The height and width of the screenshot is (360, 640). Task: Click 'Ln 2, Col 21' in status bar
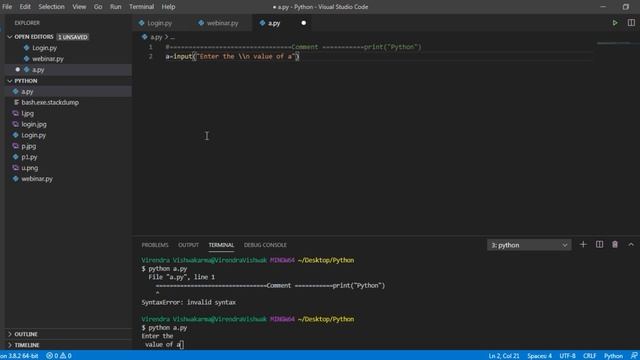(504, 356)
